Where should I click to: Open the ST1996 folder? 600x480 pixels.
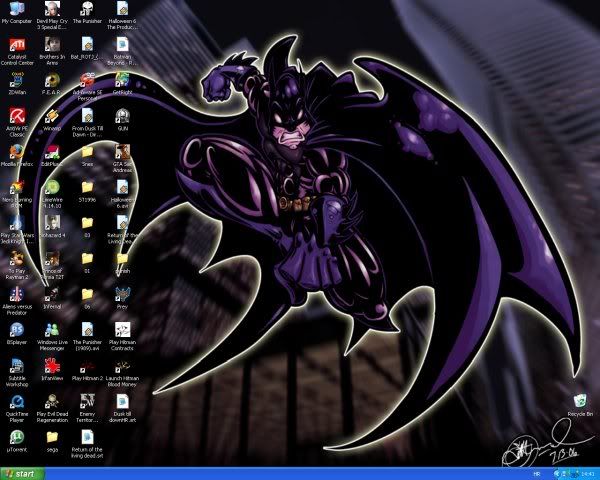click(x=87, y=191)
